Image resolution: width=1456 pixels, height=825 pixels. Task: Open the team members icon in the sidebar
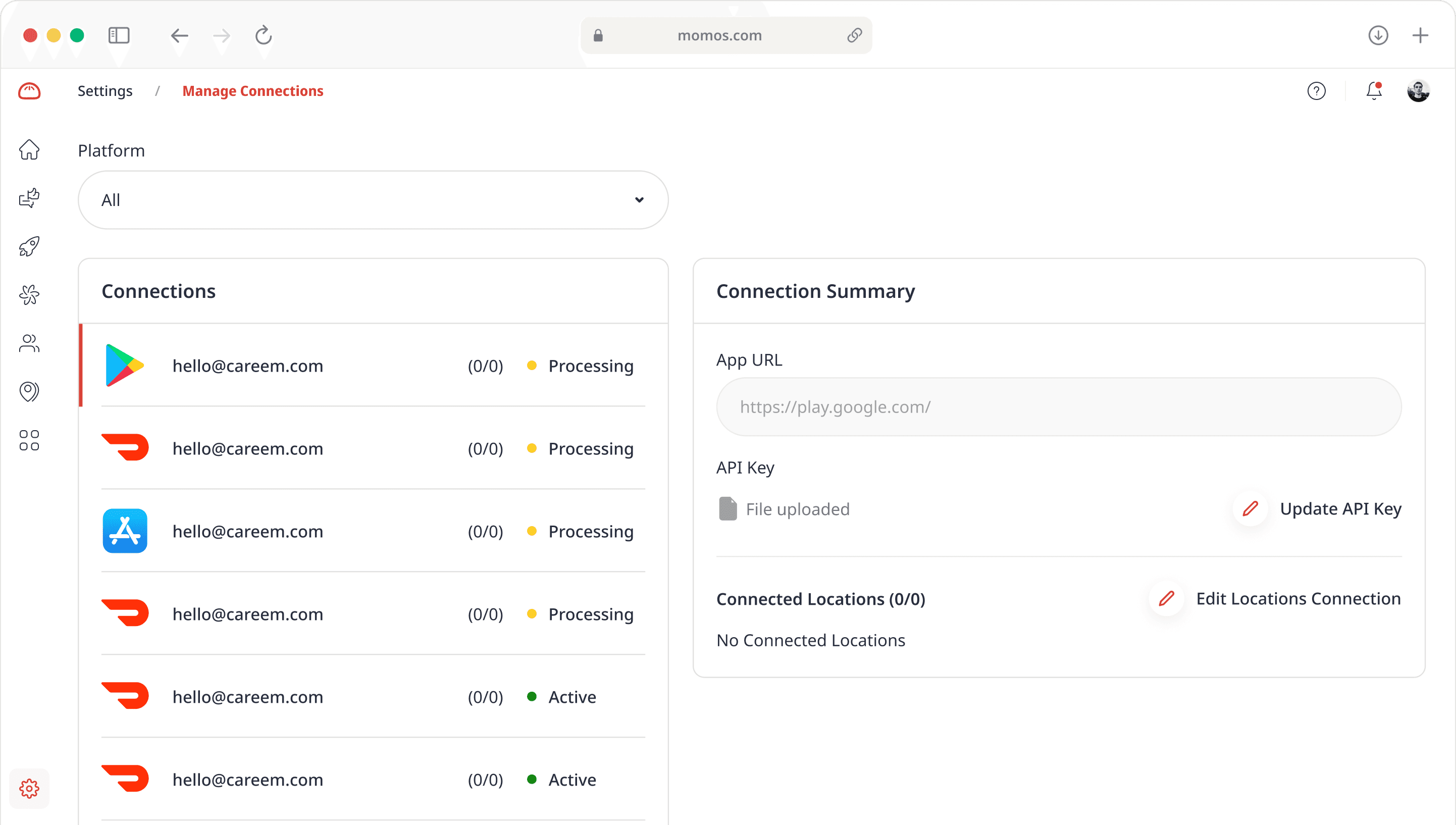(29, 343)
